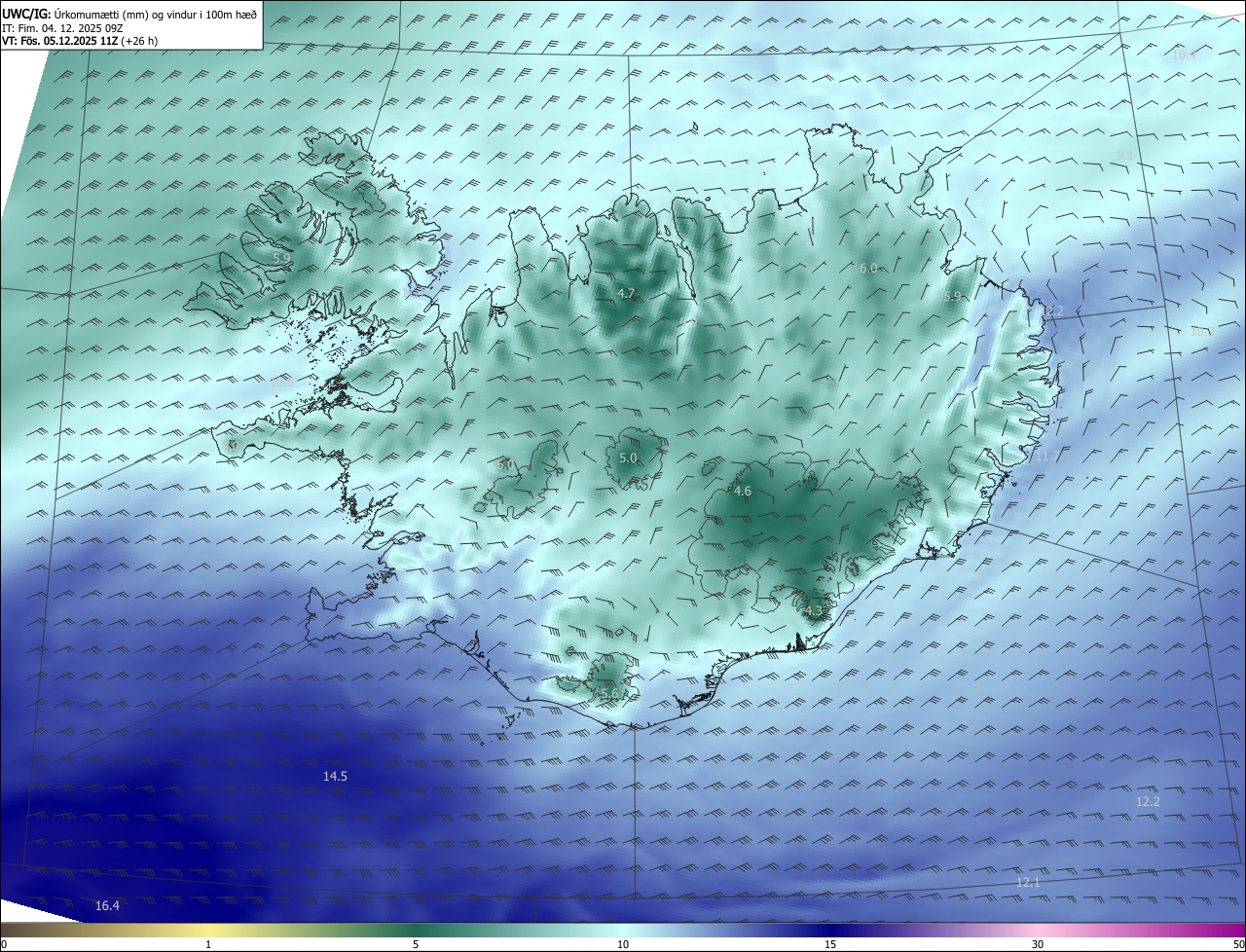Click the 4.3 value label

point(814,610)
